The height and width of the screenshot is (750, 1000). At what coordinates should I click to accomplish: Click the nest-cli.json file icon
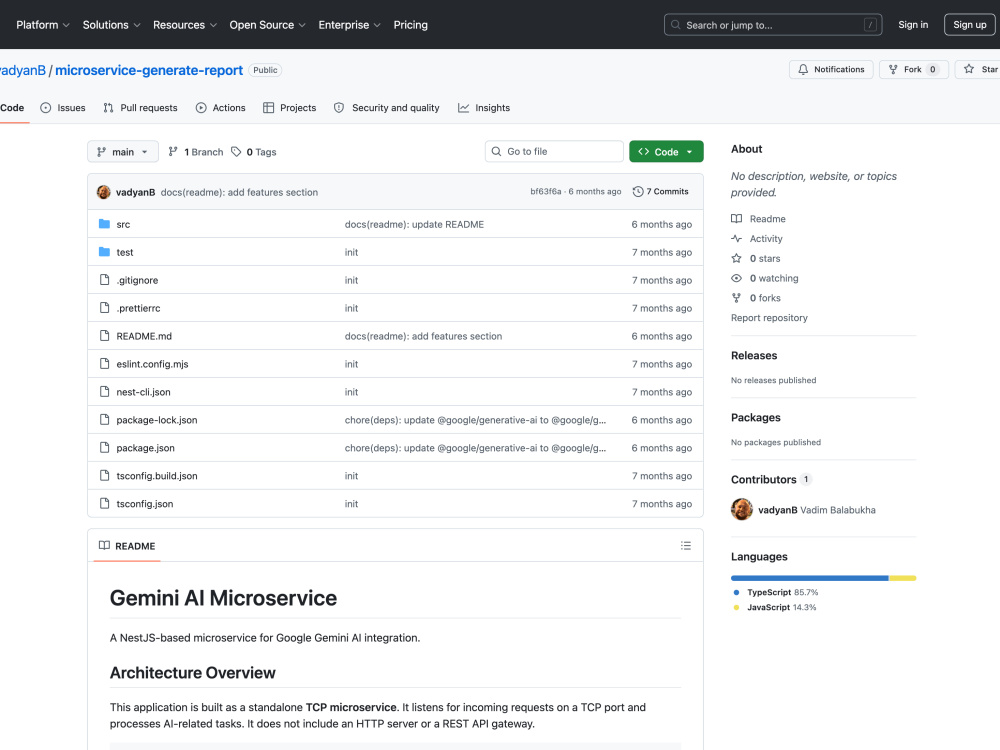[105, 392]
